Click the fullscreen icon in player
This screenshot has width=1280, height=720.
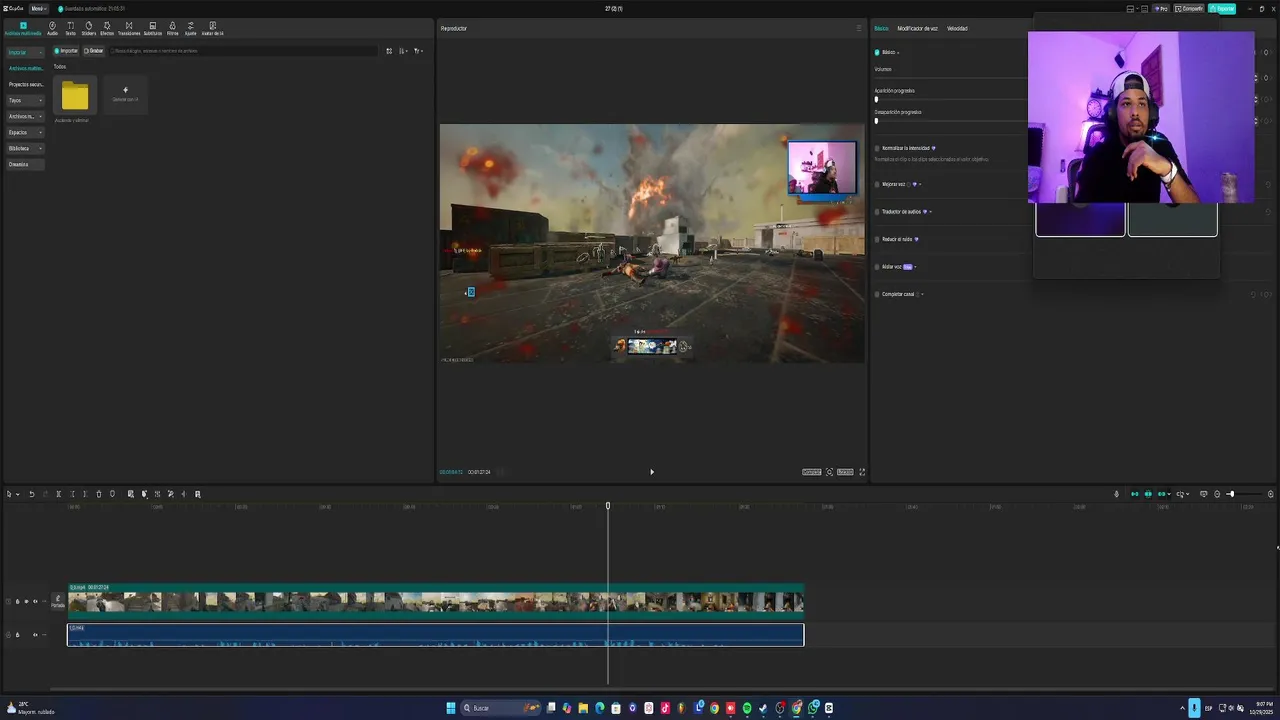pyautogui.click(x=862, y=472)
